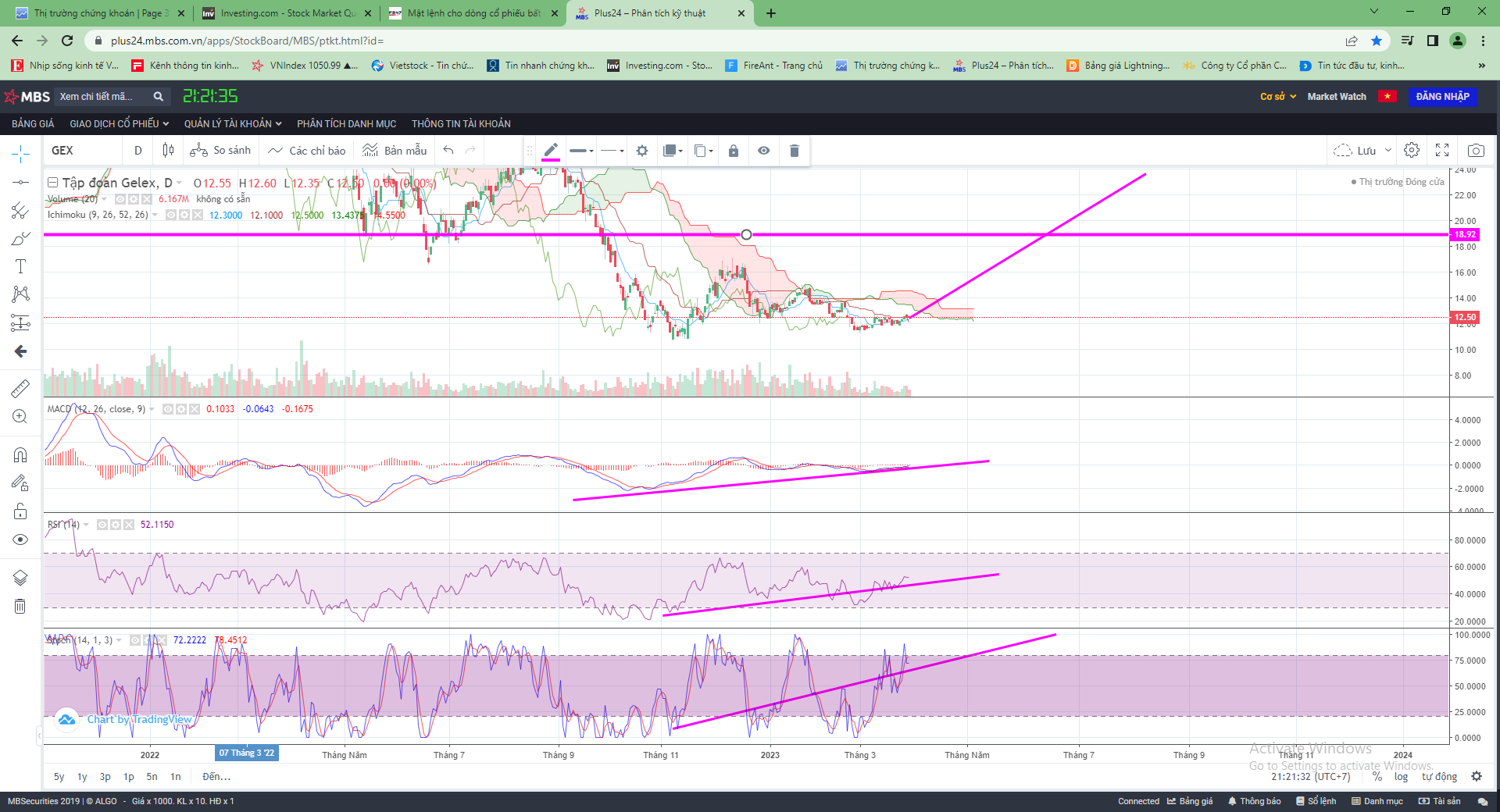Hide all drawings with left eye icon
The width and height of the screenshot is (1500, 812).
point(20,540)
